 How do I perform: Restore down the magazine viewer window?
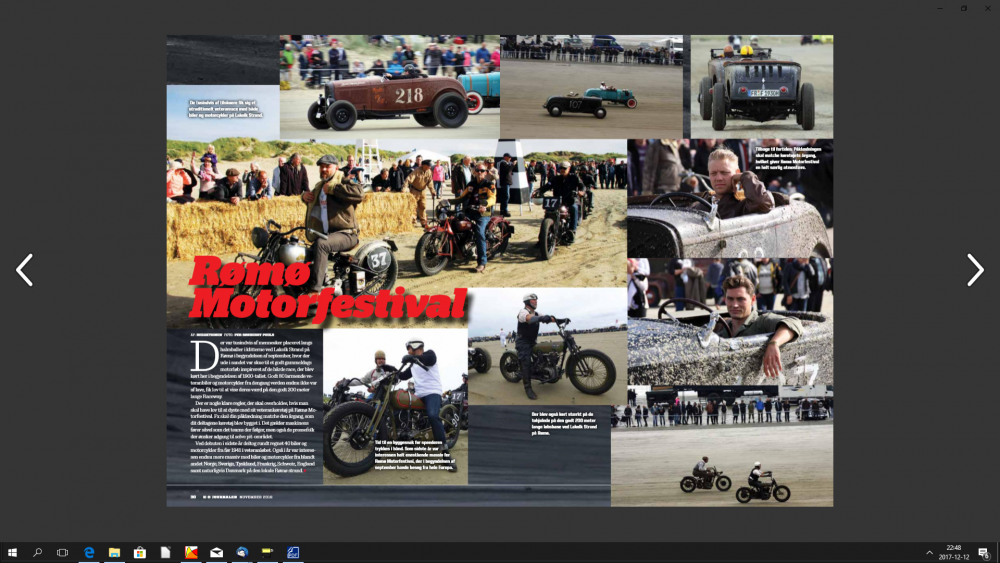pos(964,8)
